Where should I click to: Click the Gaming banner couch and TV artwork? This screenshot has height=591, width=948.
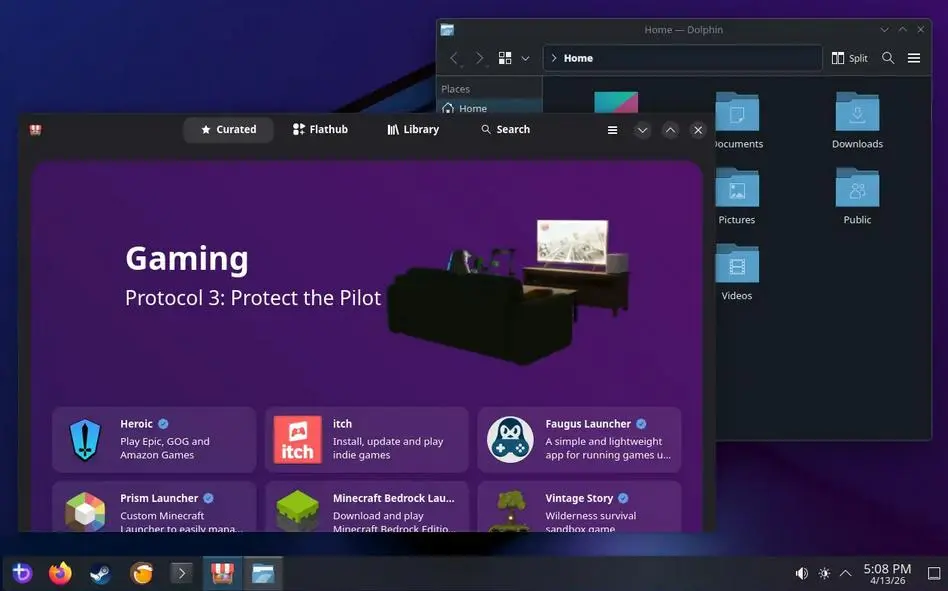509,291
